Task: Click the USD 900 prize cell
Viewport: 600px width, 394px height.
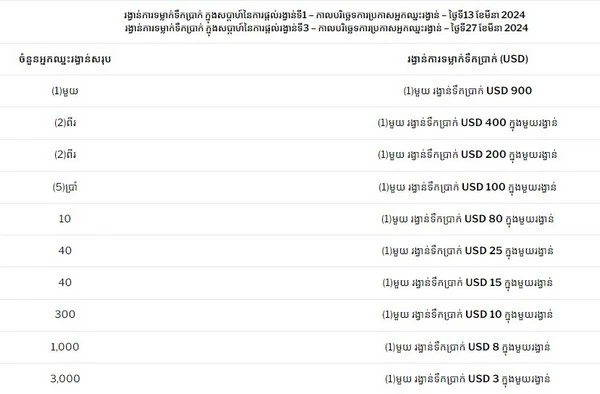Action: pyautogui.click(x=467, y=91)
